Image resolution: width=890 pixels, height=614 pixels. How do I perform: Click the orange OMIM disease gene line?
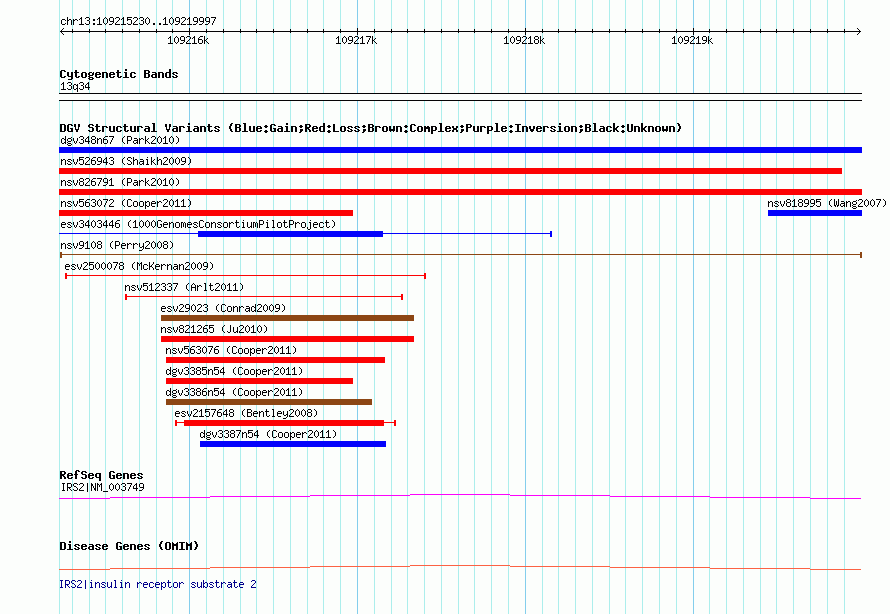pos(460,567)
